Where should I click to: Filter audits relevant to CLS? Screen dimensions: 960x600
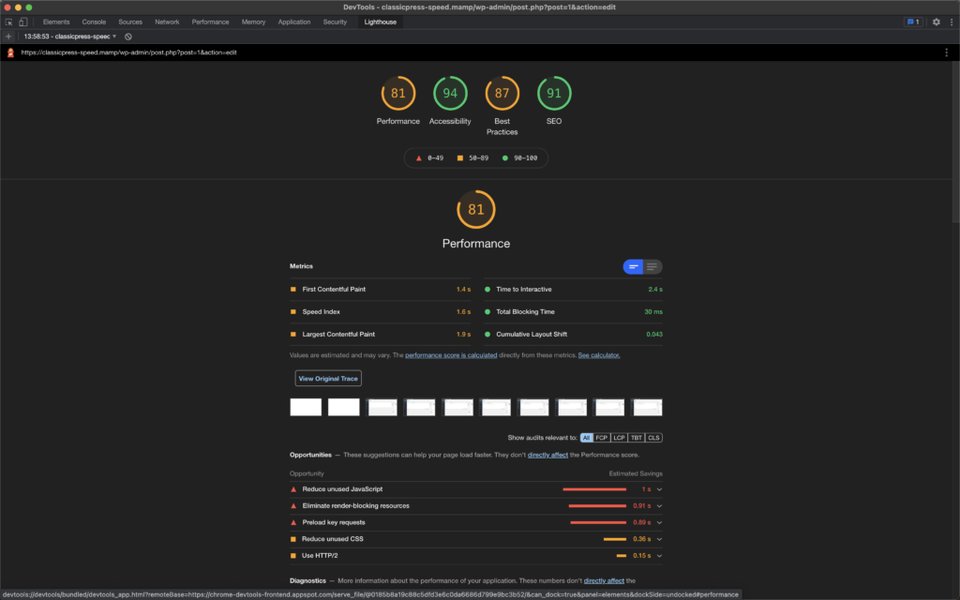[654, 438]
